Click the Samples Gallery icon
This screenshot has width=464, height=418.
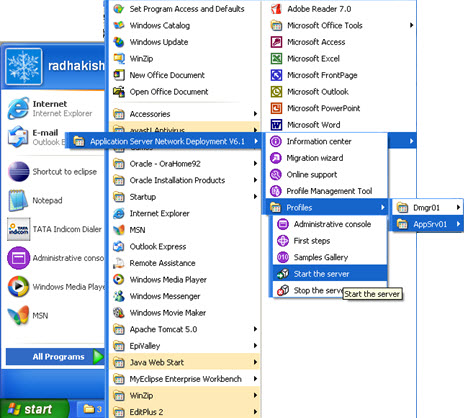pos(283,257)
